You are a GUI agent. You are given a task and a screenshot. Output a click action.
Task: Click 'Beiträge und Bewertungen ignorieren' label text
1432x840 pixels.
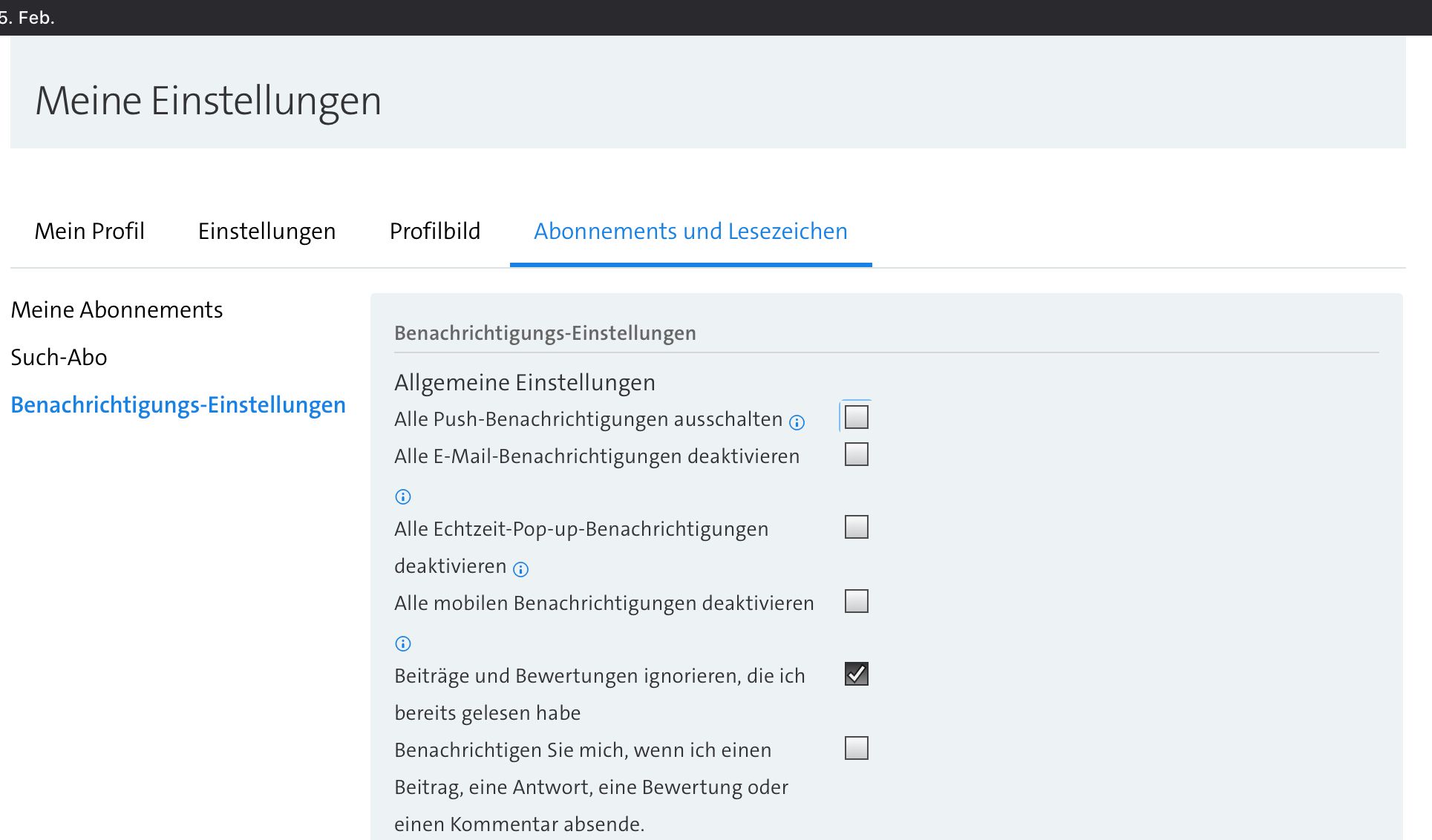click(x=600, y=694)
